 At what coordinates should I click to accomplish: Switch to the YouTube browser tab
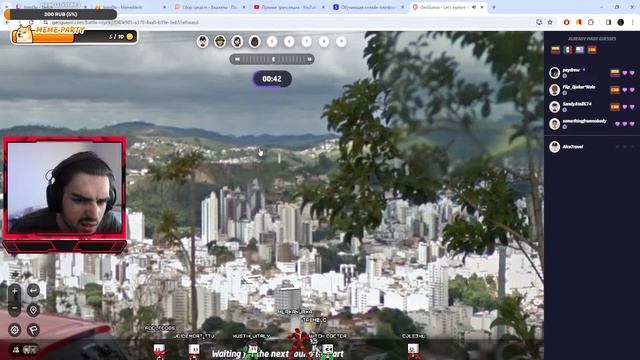tap(289, 7)
